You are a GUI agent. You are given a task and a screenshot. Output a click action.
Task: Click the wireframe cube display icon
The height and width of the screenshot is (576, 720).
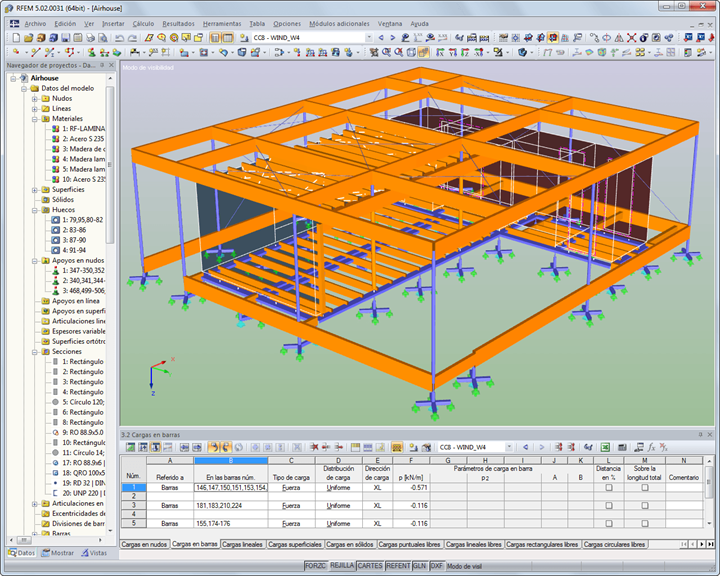(411, 52)
